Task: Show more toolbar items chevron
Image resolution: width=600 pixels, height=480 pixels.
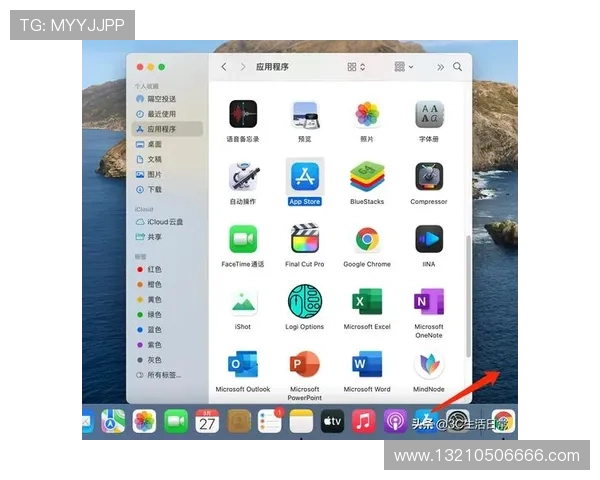Action: pos(440,67)
